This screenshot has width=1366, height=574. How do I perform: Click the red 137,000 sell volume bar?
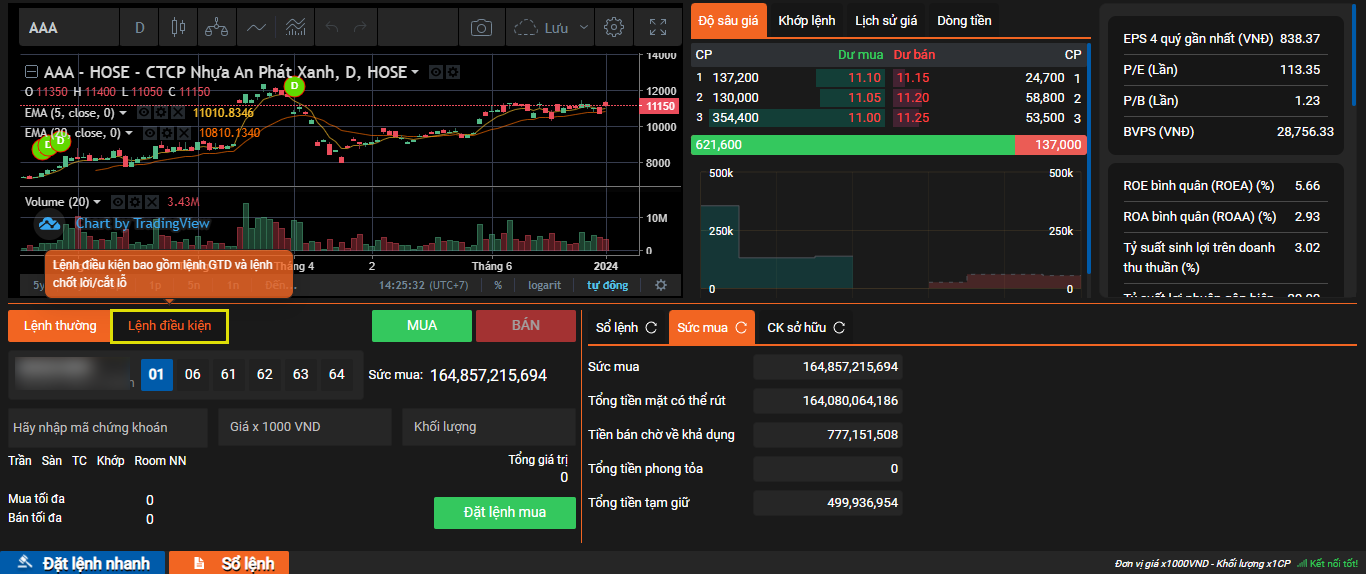1050,145
